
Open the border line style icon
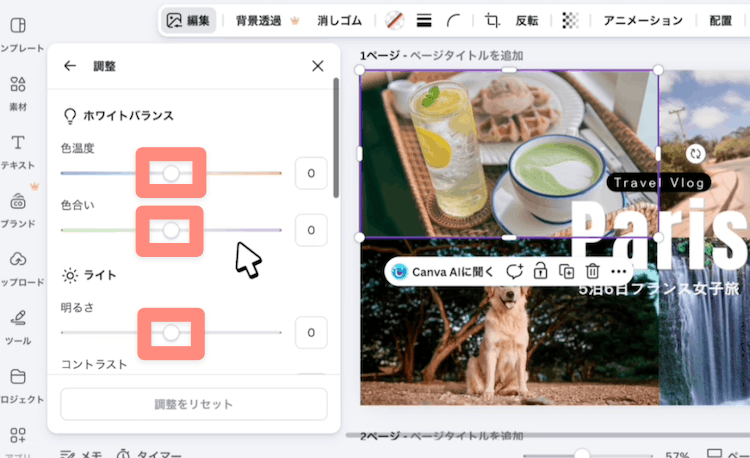[x=424, y=21]
